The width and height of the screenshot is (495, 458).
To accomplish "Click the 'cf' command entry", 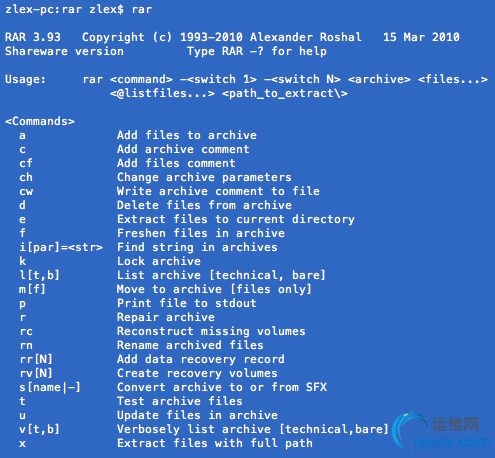I will click(x=26, y=163).
